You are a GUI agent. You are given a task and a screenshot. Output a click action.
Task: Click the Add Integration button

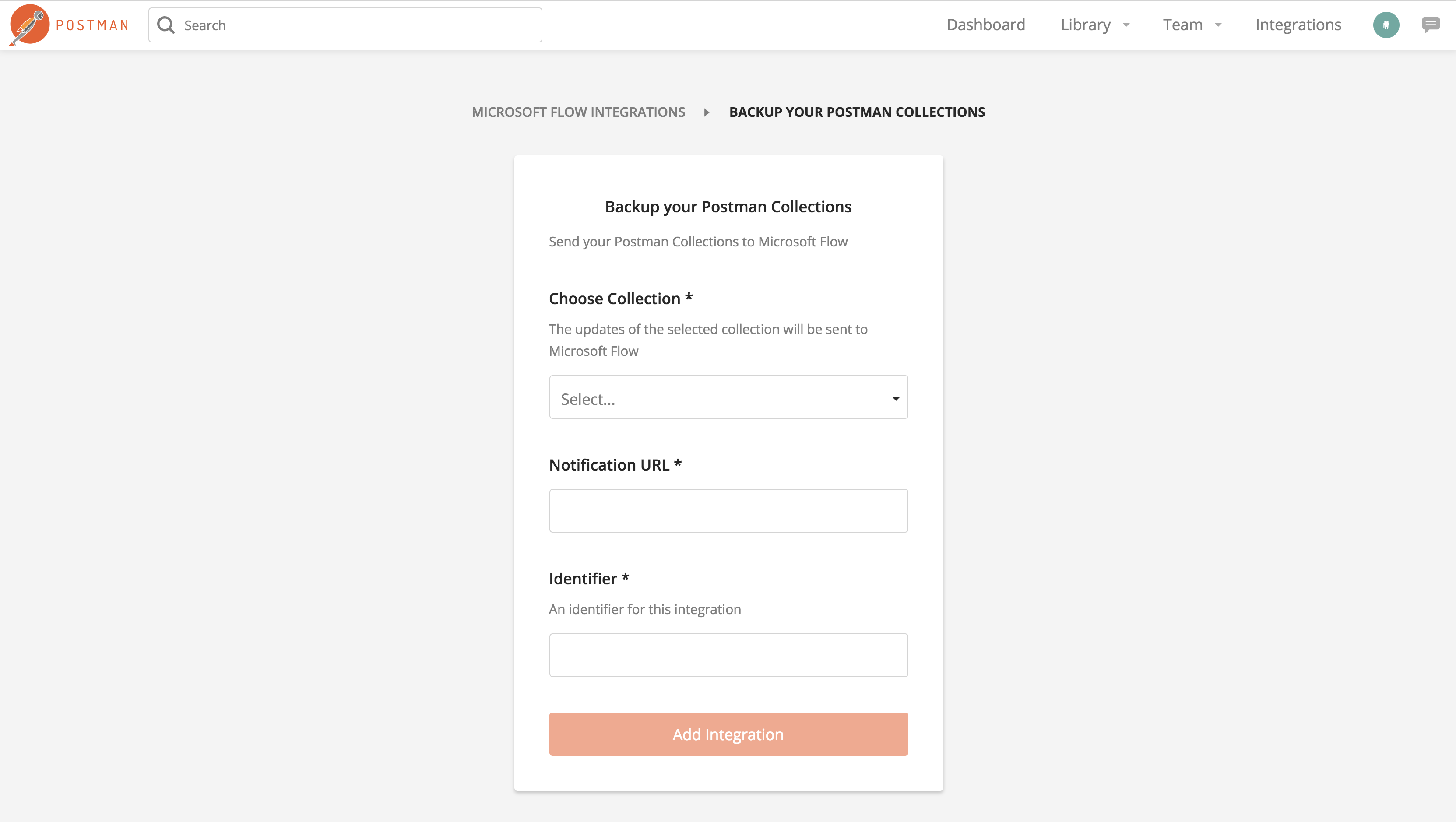728,734
